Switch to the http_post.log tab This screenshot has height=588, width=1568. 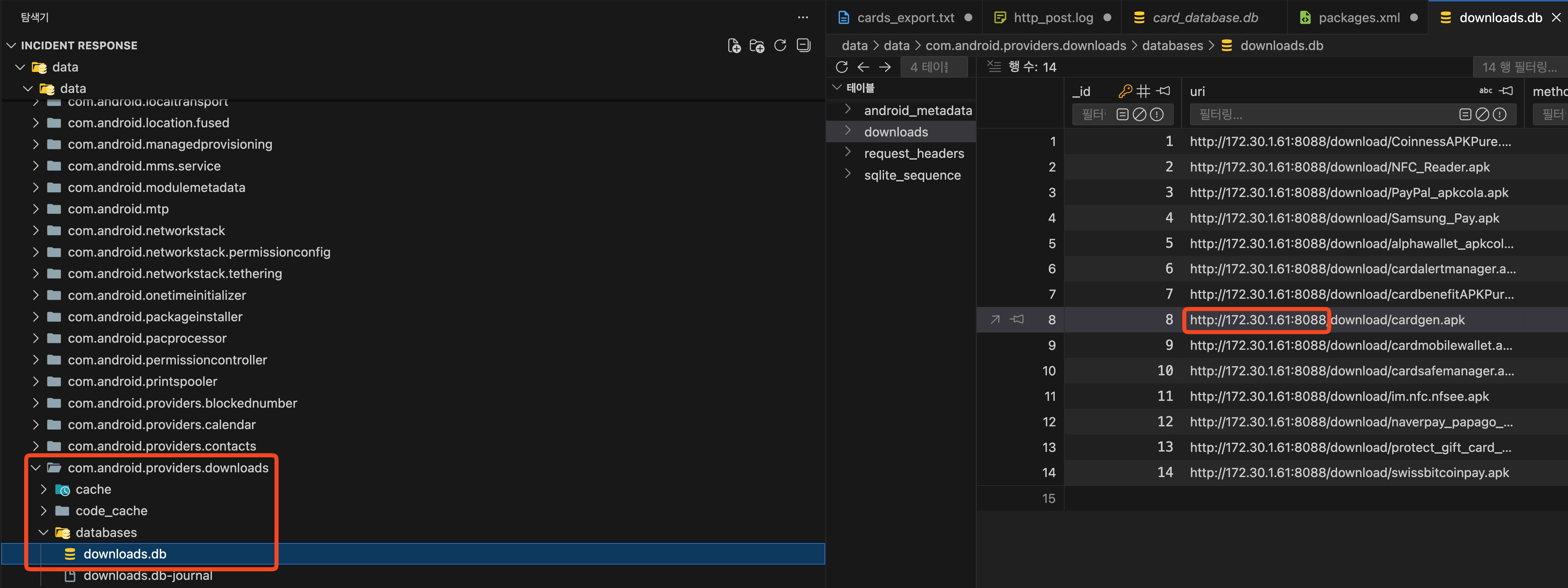[x=1052, y=18]
